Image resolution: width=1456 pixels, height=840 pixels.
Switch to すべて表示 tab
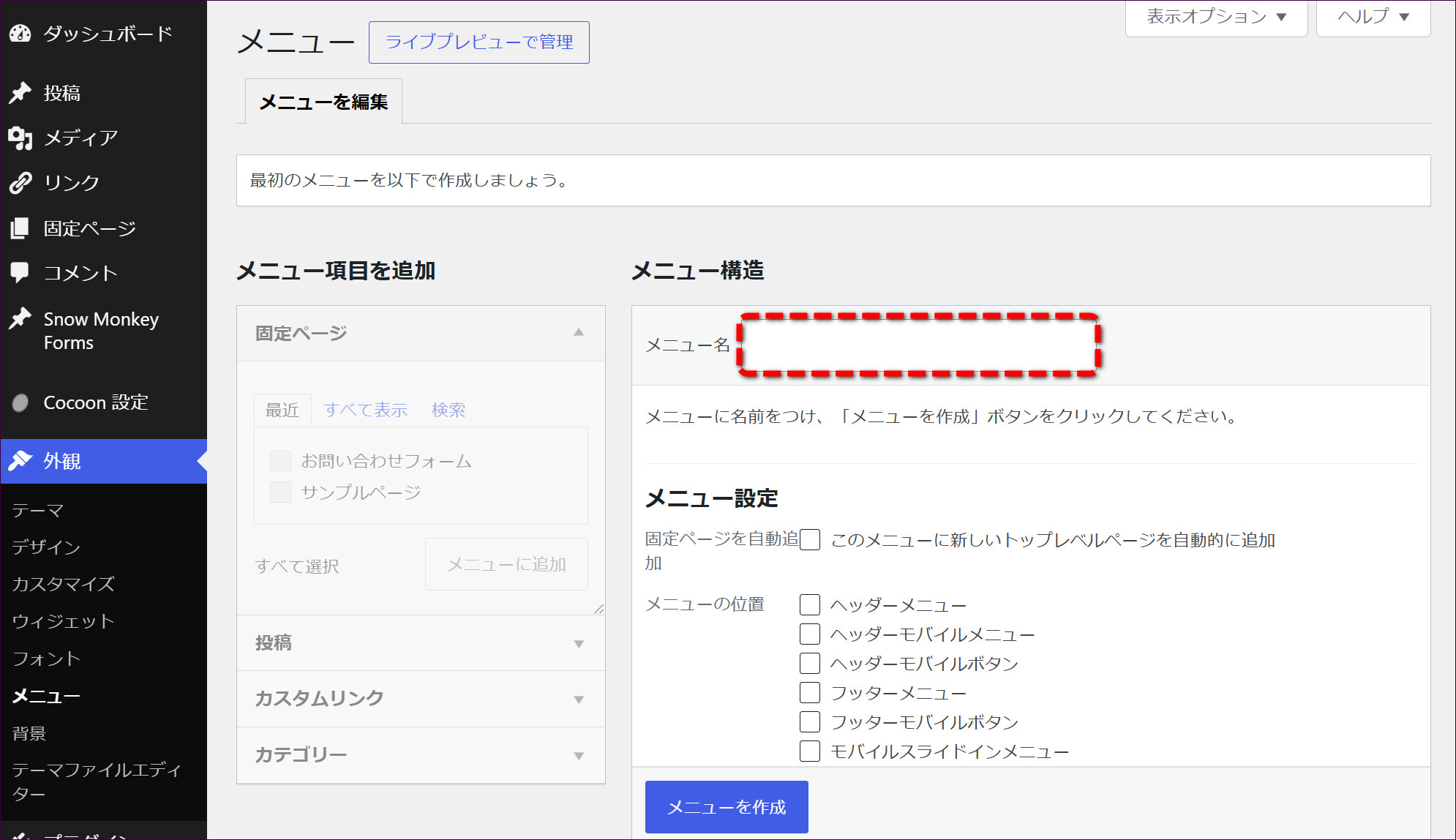coord(366,410)
